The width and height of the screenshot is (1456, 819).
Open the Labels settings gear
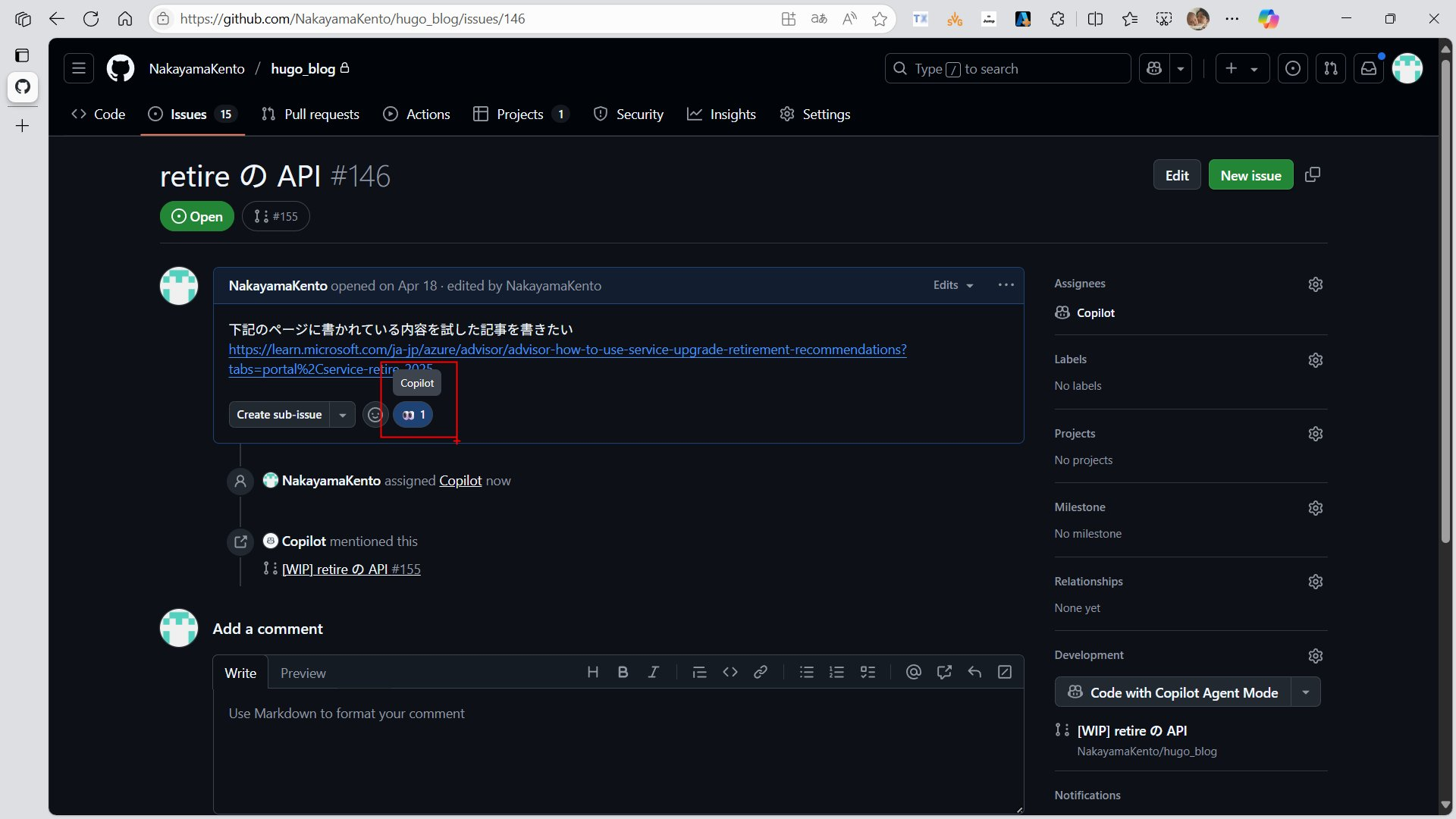pos(1315,360)
